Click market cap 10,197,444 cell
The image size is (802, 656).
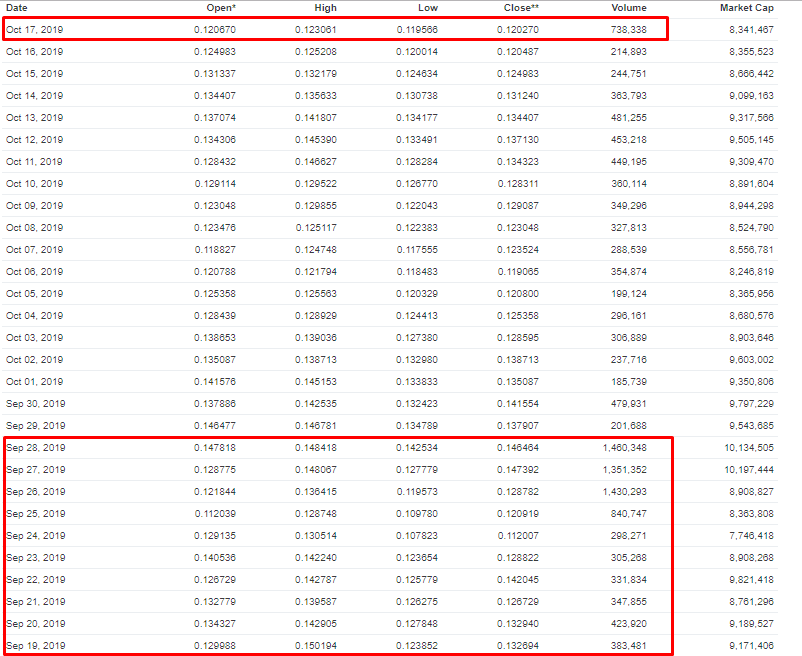(x=749, y=470)
